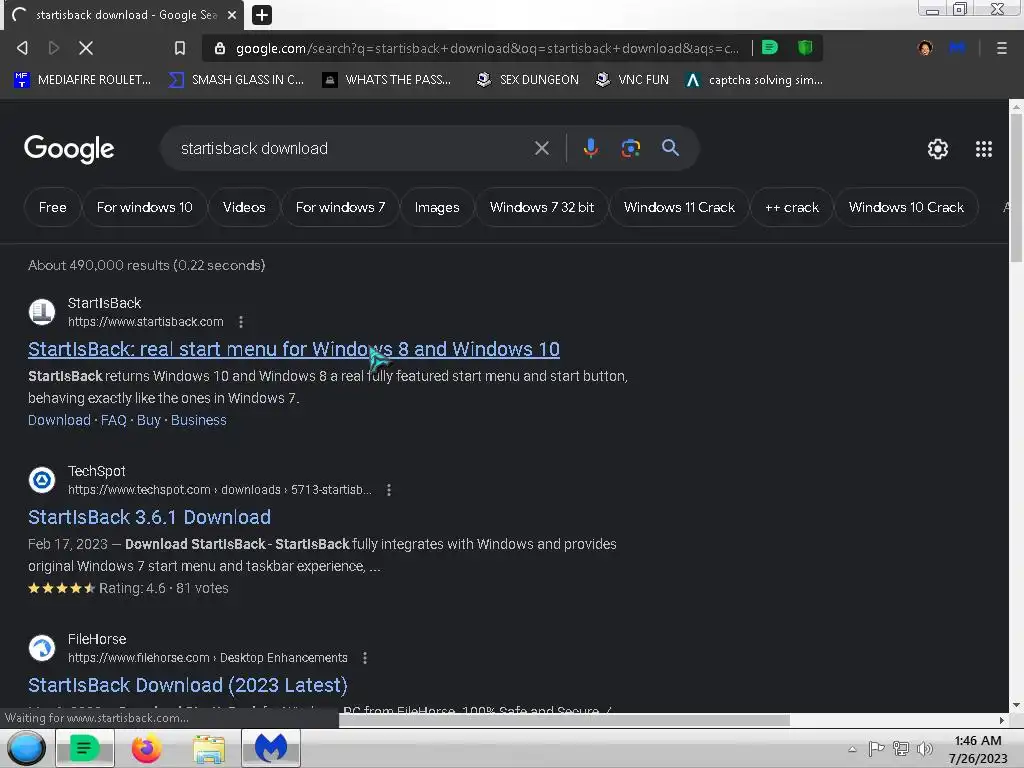Open the Download sitelink
Image resolution: width=1024 pixels, height=768 pixels.
click(x=59, y=420)
